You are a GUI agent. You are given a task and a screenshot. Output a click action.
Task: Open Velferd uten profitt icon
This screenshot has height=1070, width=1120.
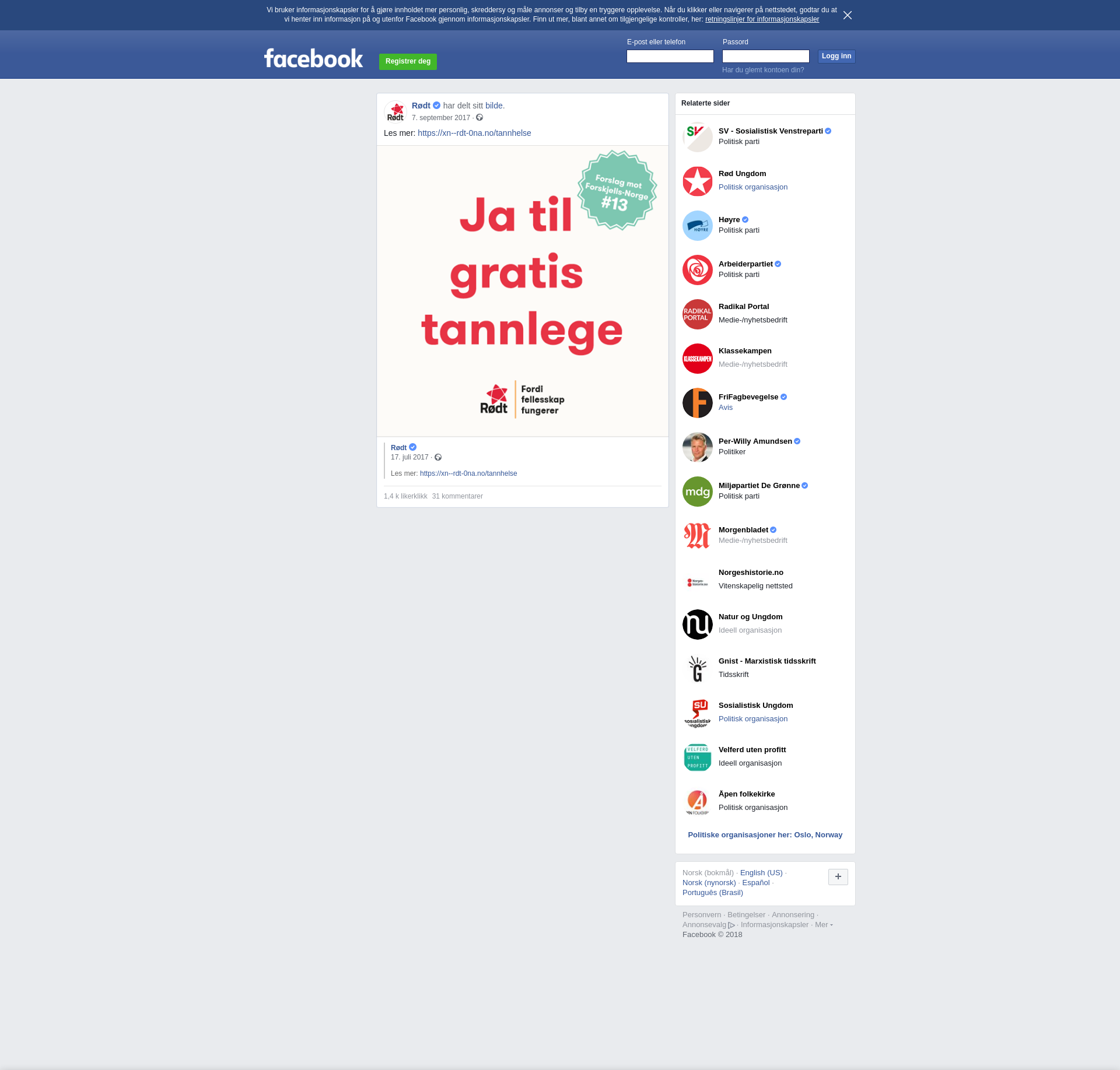[x=698, y=757]
